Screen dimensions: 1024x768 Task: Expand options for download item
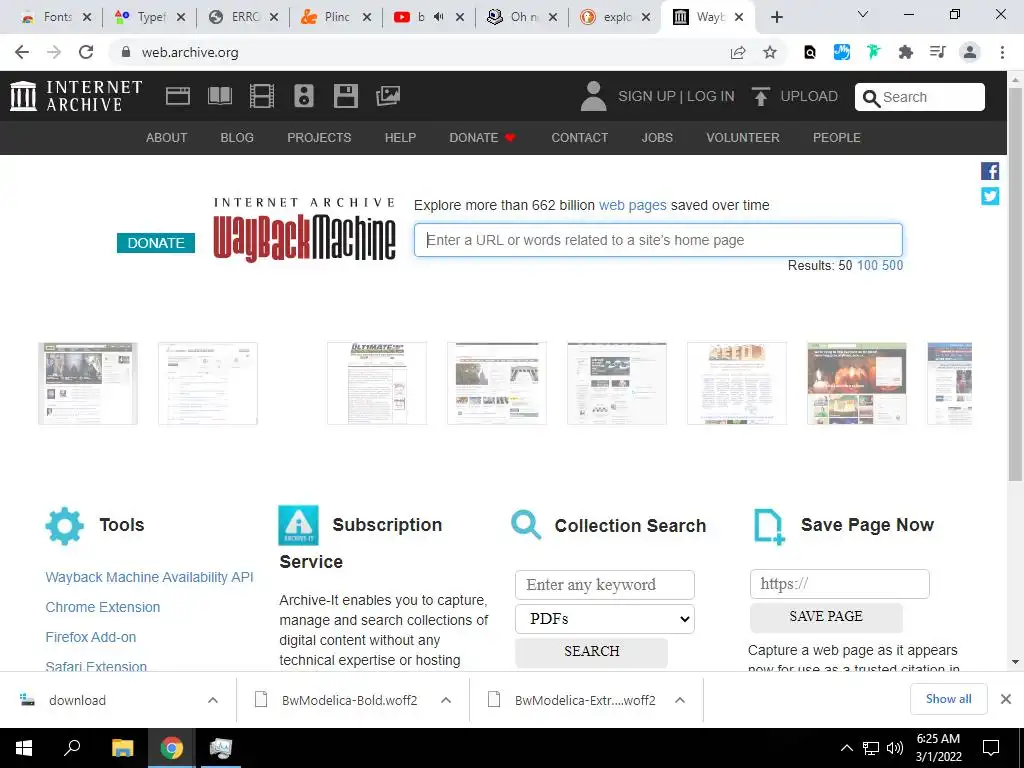click(213, 700)
